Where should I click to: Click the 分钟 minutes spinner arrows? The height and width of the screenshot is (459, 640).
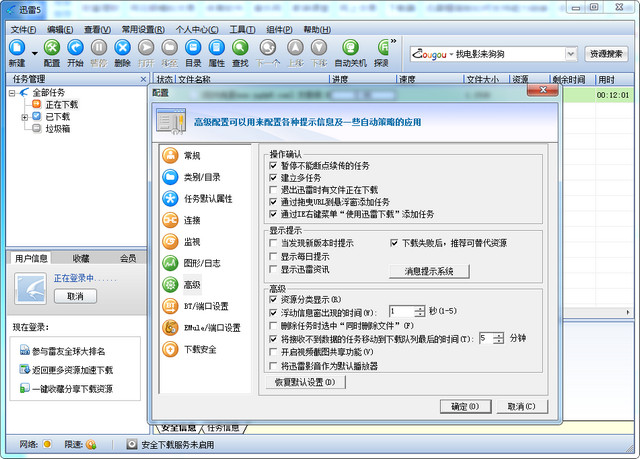(x=499, y=338)
